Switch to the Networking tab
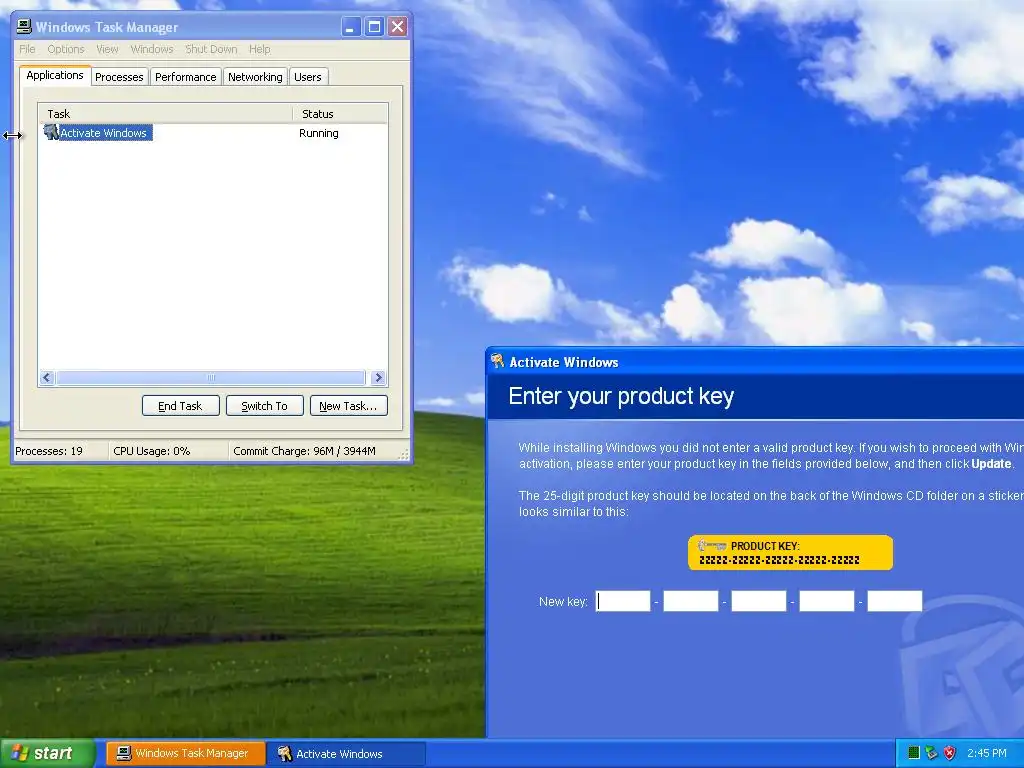 (x=255, y=77)
